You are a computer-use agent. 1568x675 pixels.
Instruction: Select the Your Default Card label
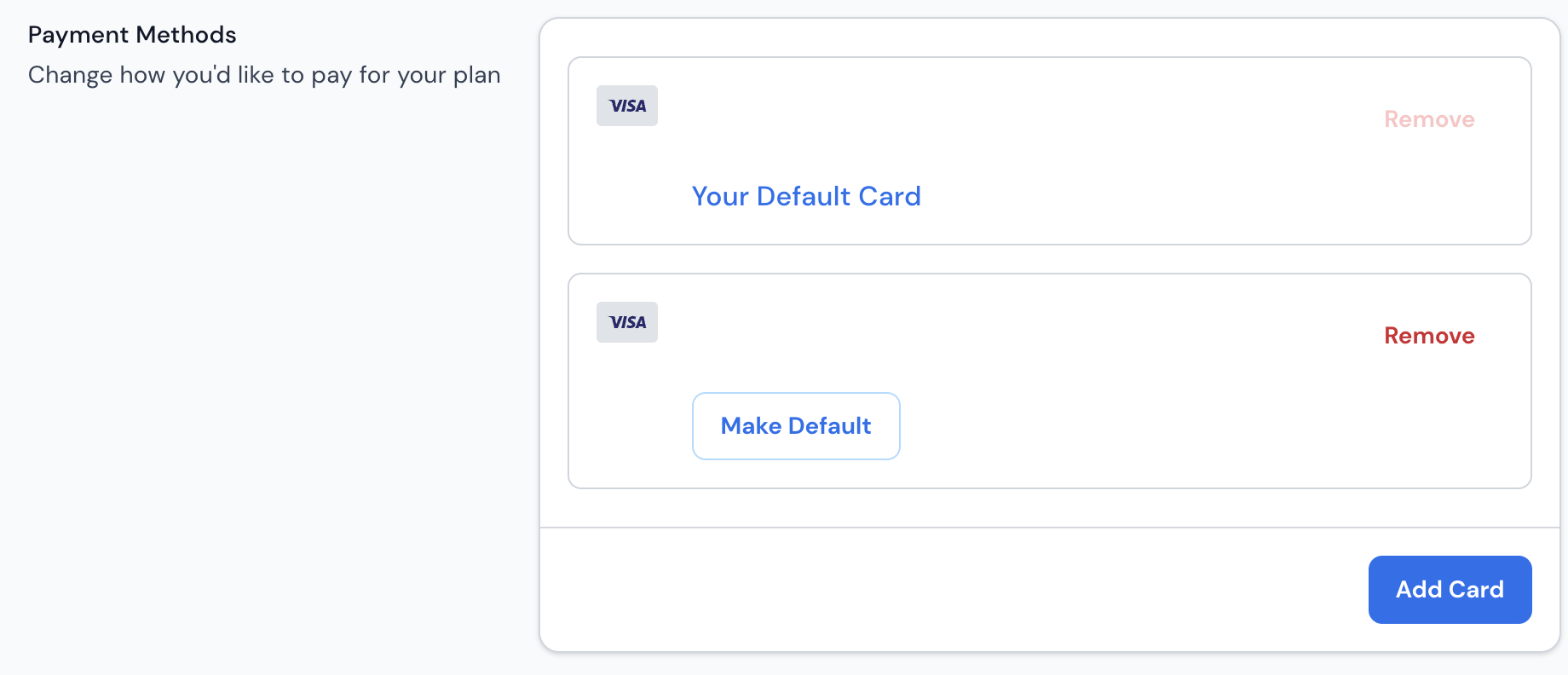pos(806,197)
